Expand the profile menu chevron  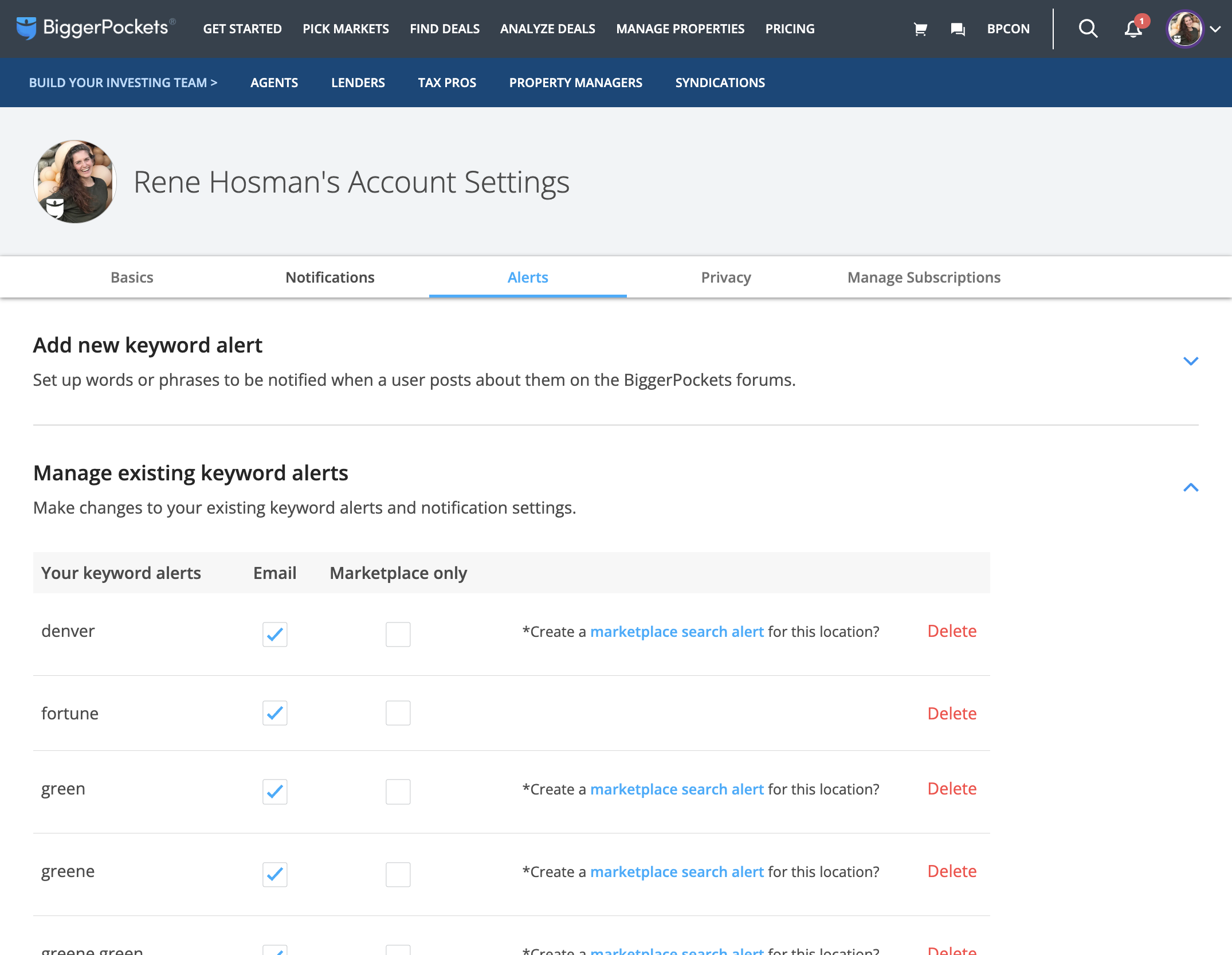coord(1215,29)
